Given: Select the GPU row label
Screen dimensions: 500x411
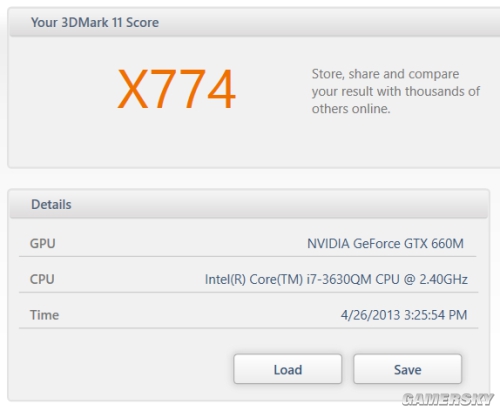Looking at the screenshot, I should pos(42,243).
